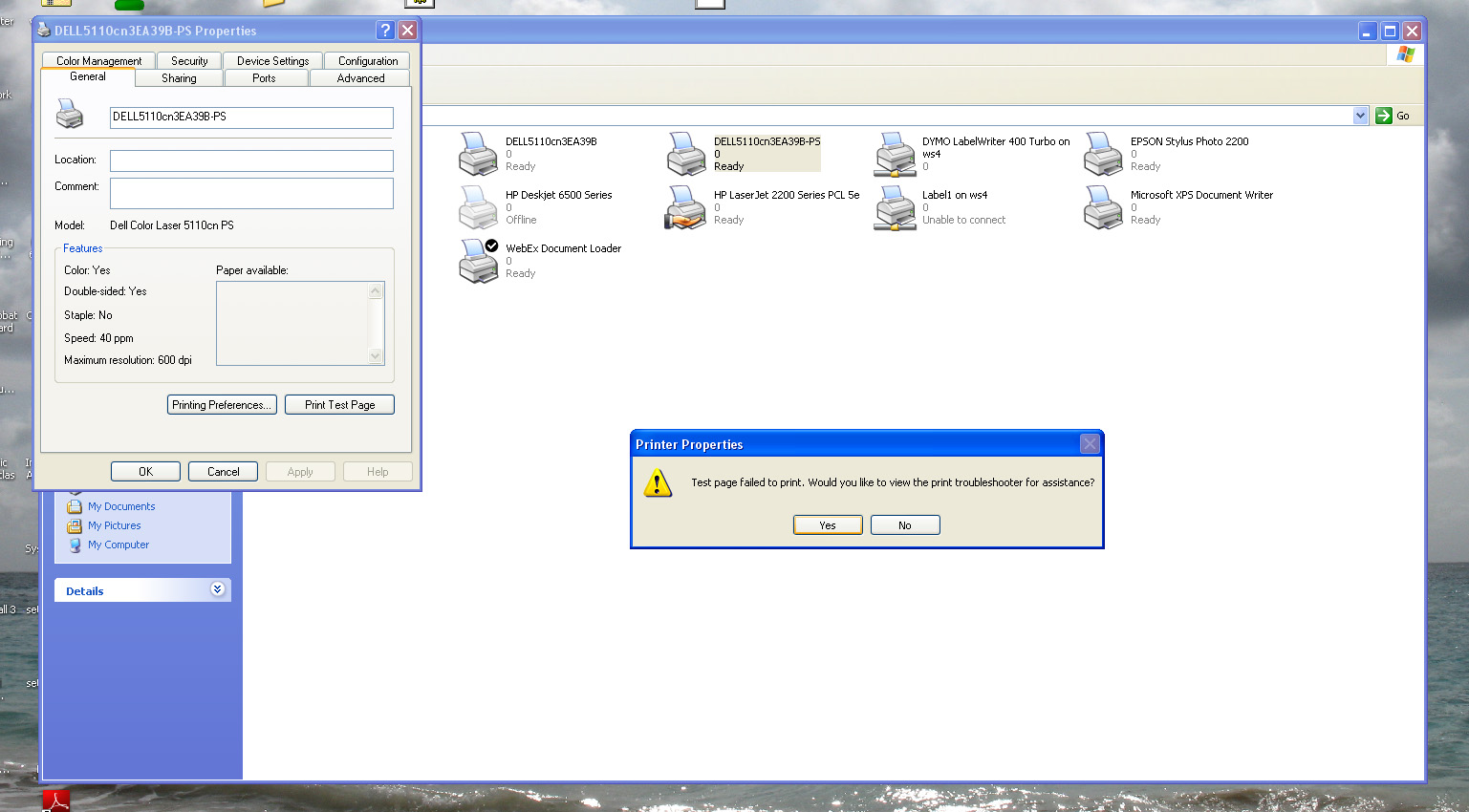1469x812 pixels.
Task: Click the Go button label
Action: point(1403,117)
